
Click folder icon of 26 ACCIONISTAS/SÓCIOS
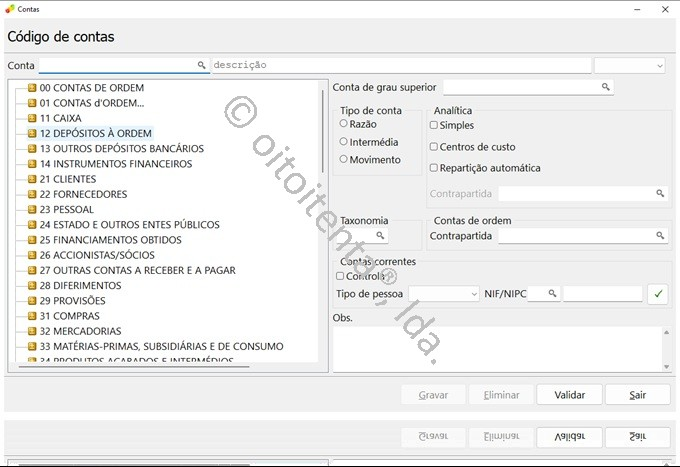pyautogui.click(x=32, y=255)
